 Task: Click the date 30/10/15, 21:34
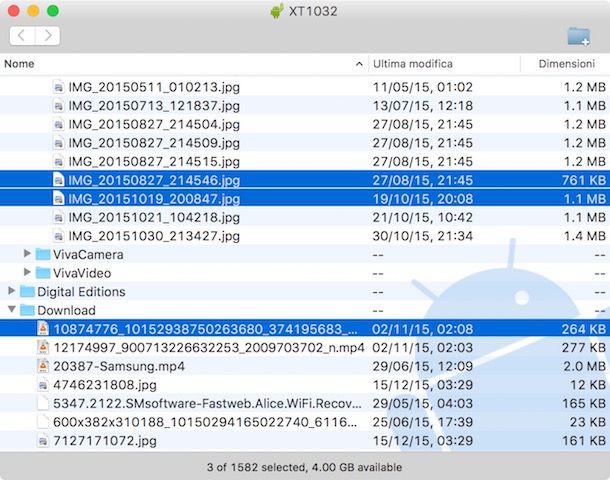pyautogui.click(x=423, y=236)
